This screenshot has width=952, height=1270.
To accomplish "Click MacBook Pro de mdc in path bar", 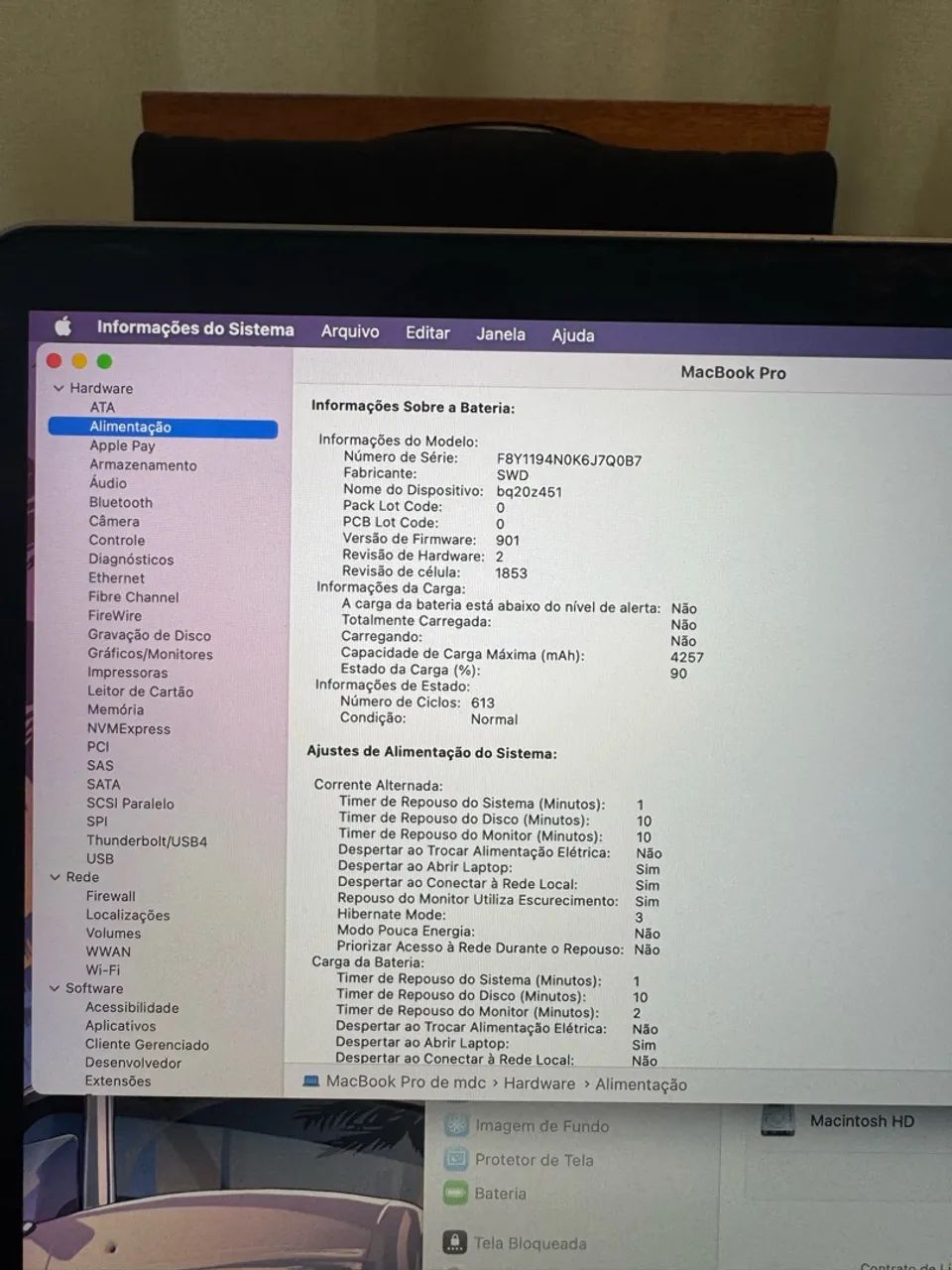I will coord(406,1081).
